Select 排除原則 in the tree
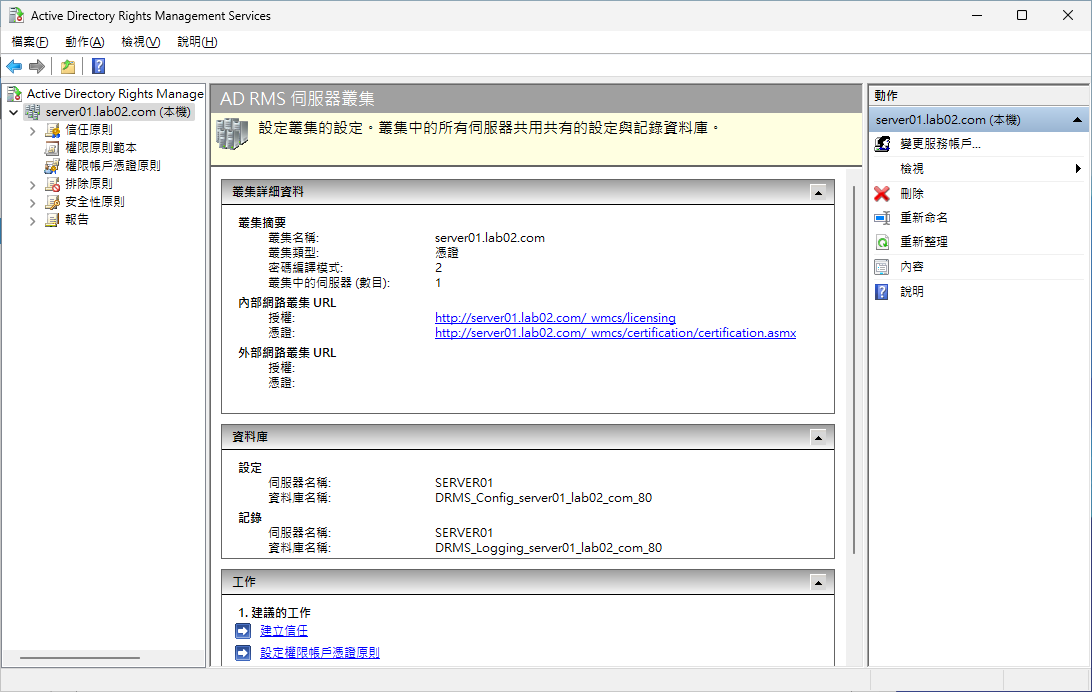Screen dimensions: 1092x692 coord(88,184)
